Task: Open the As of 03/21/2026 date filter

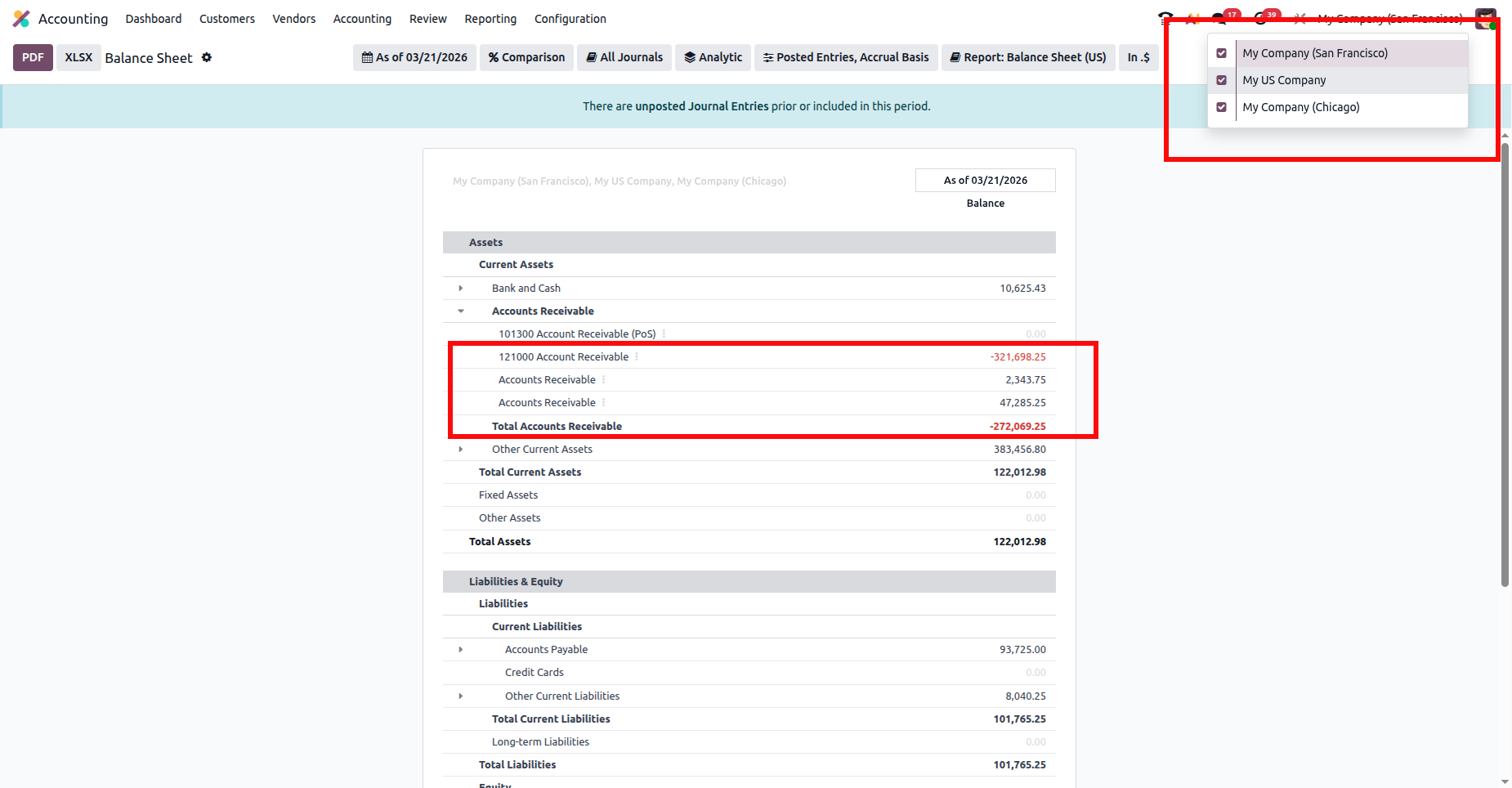Action: coord(414,57)
